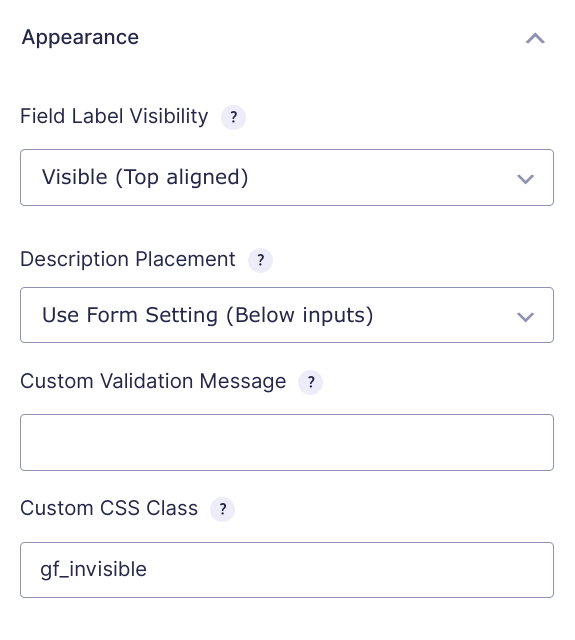Click the Field Label Visibility label text
Screen dimensions: 575x640
(x=114, y=116)
